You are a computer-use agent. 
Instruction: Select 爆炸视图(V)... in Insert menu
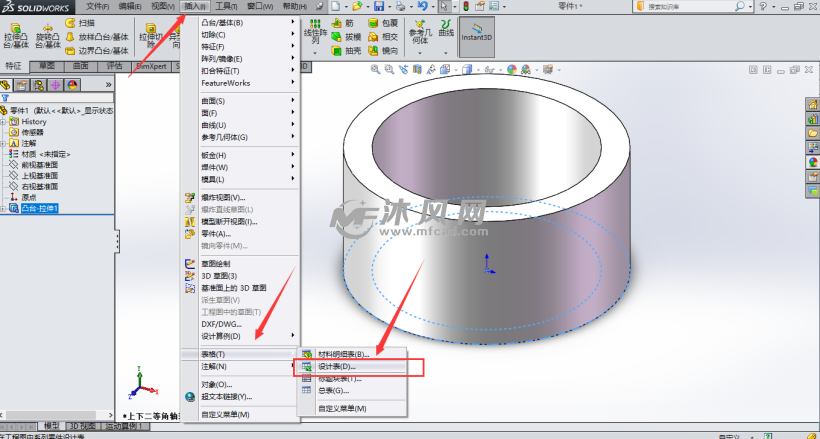tap(240, 197)
